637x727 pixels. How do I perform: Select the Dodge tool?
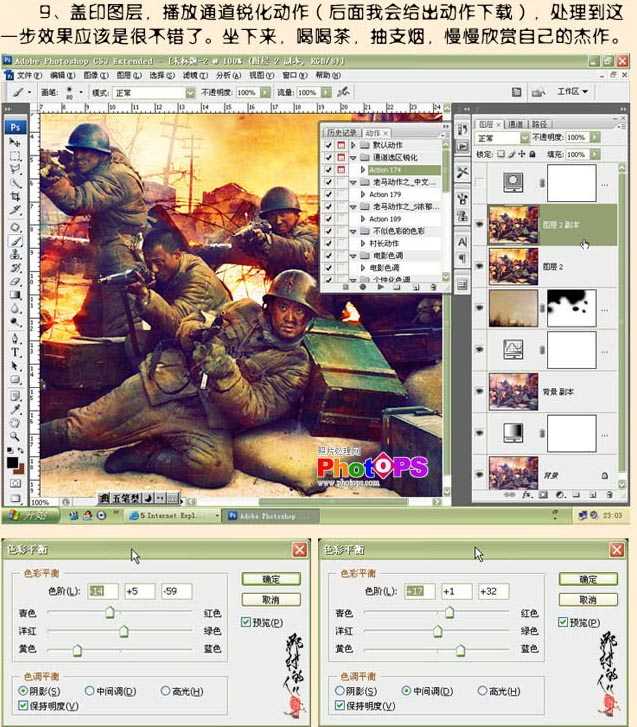(15, 322)
